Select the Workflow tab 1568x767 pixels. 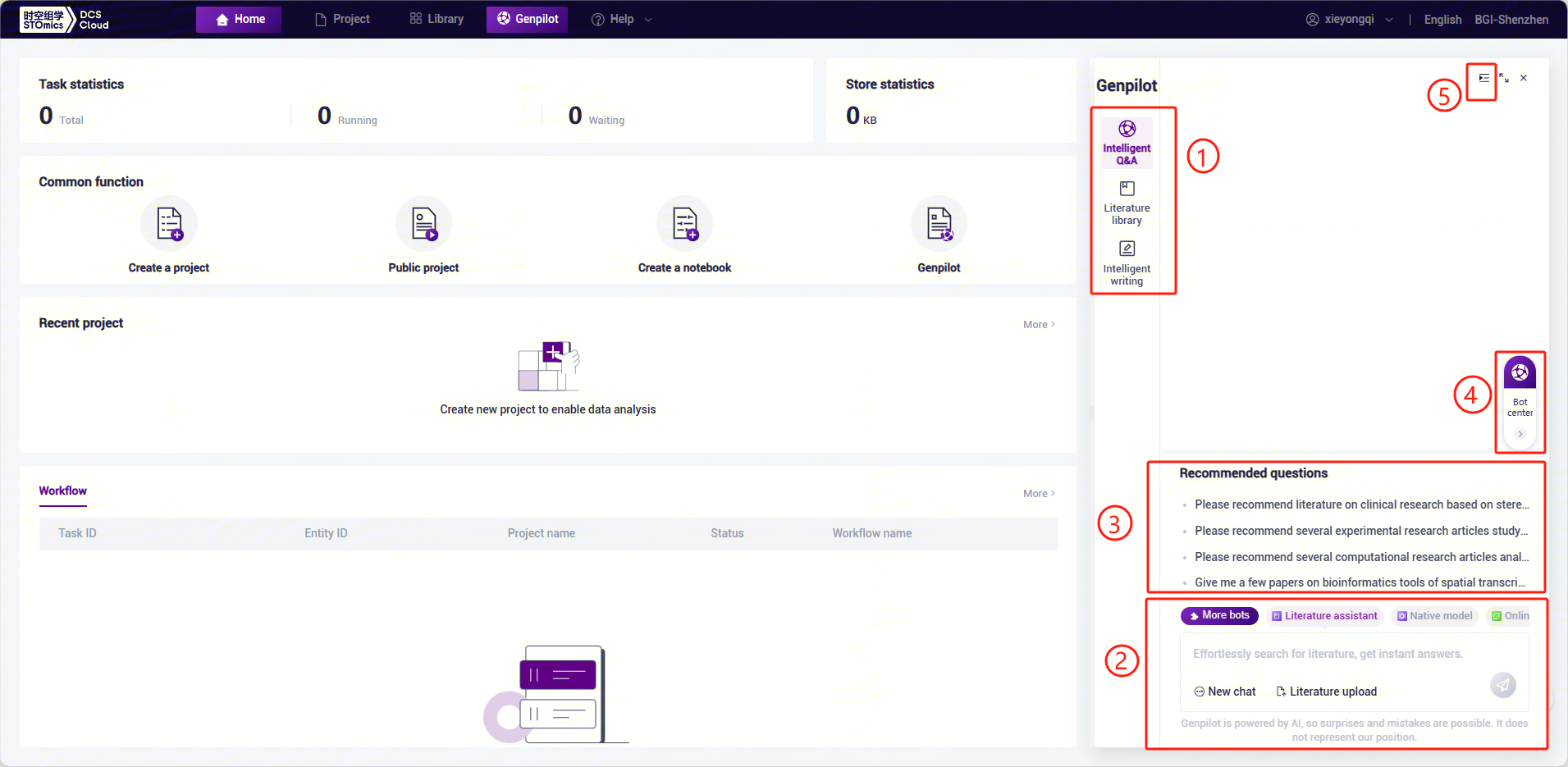63,491
